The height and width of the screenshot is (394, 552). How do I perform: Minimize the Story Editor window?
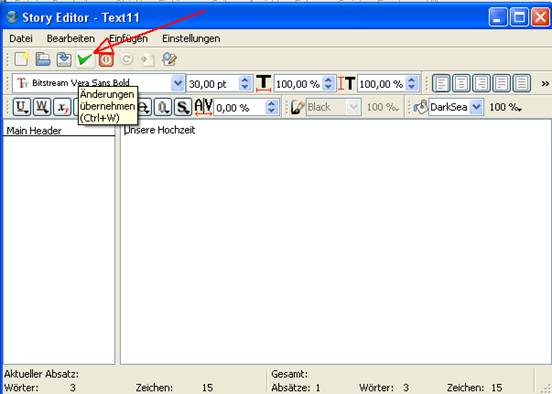pos(498,17)
